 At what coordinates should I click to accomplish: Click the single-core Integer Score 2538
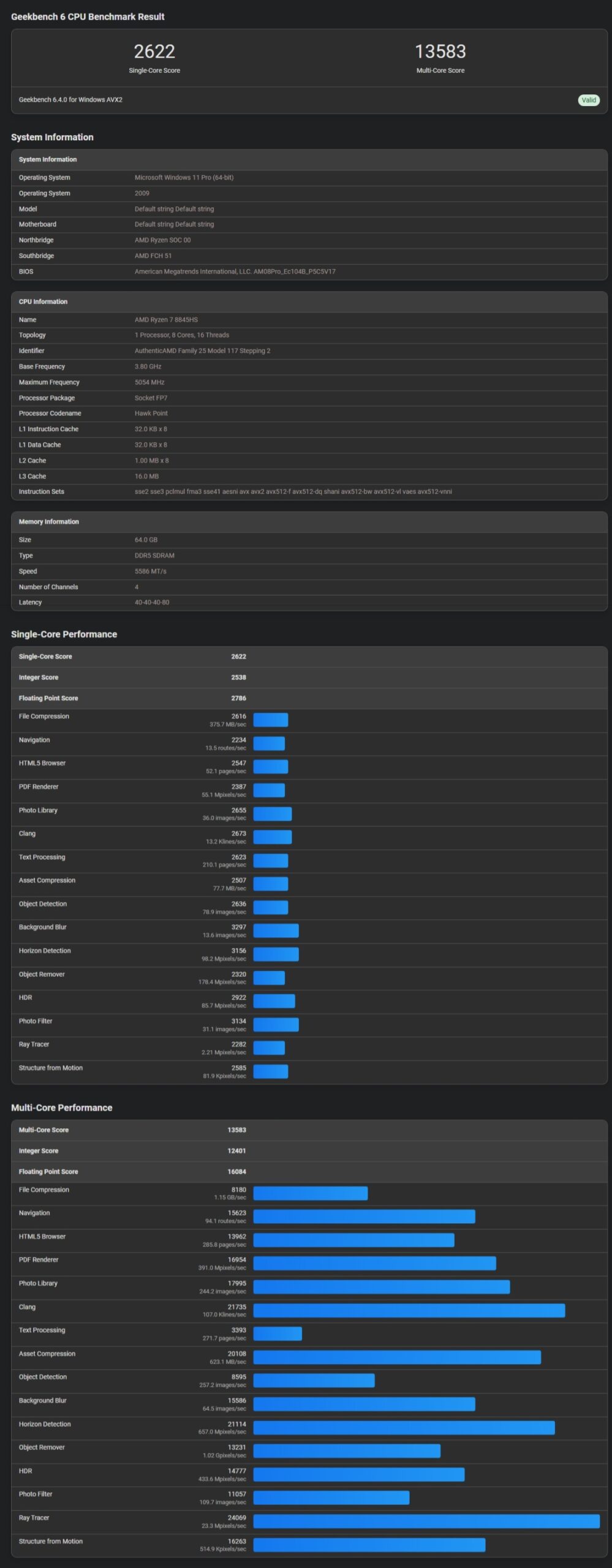238,677
